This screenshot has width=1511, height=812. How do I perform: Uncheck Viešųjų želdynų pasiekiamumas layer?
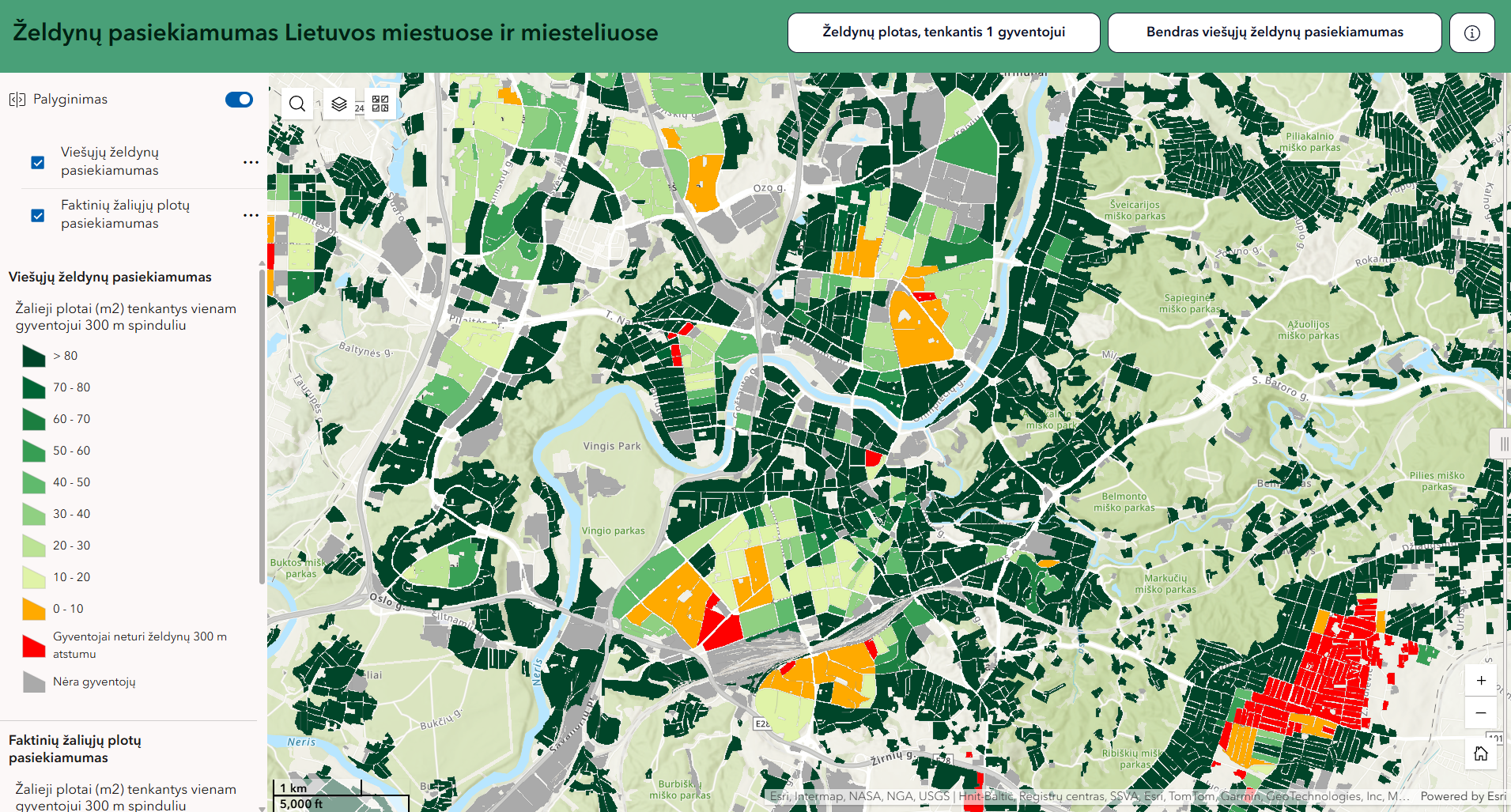pyautogui.click(x=37, y=162)
